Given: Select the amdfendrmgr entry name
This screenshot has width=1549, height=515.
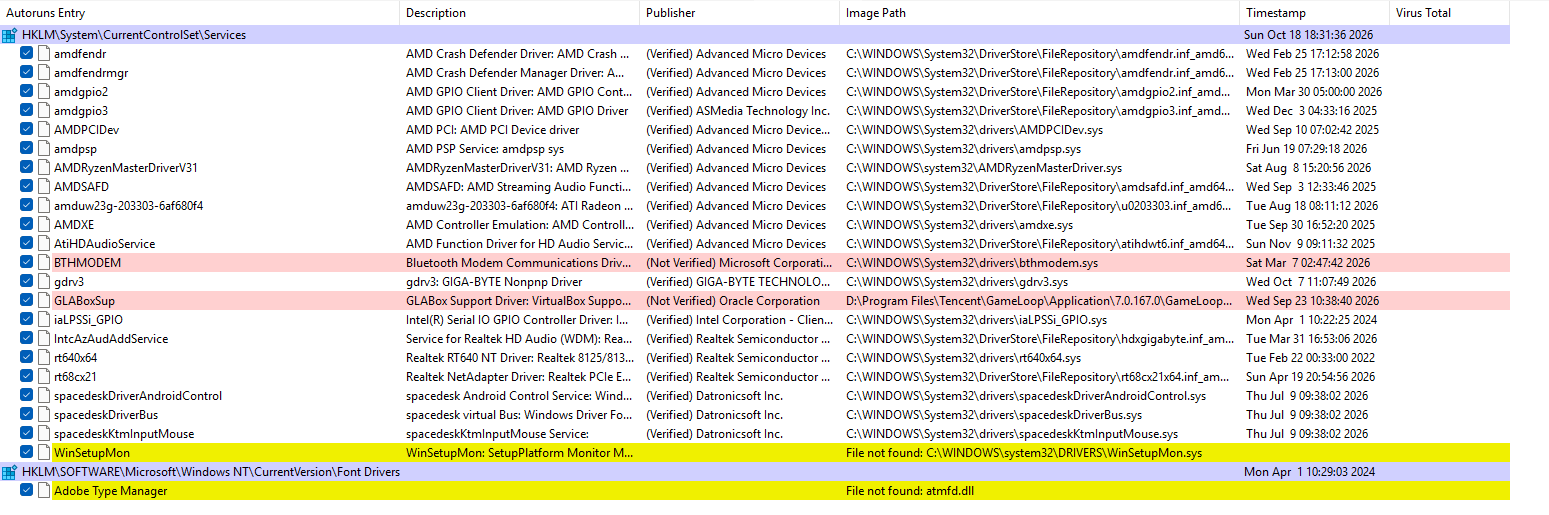Looking at the screenshot, I should [91, 73].
